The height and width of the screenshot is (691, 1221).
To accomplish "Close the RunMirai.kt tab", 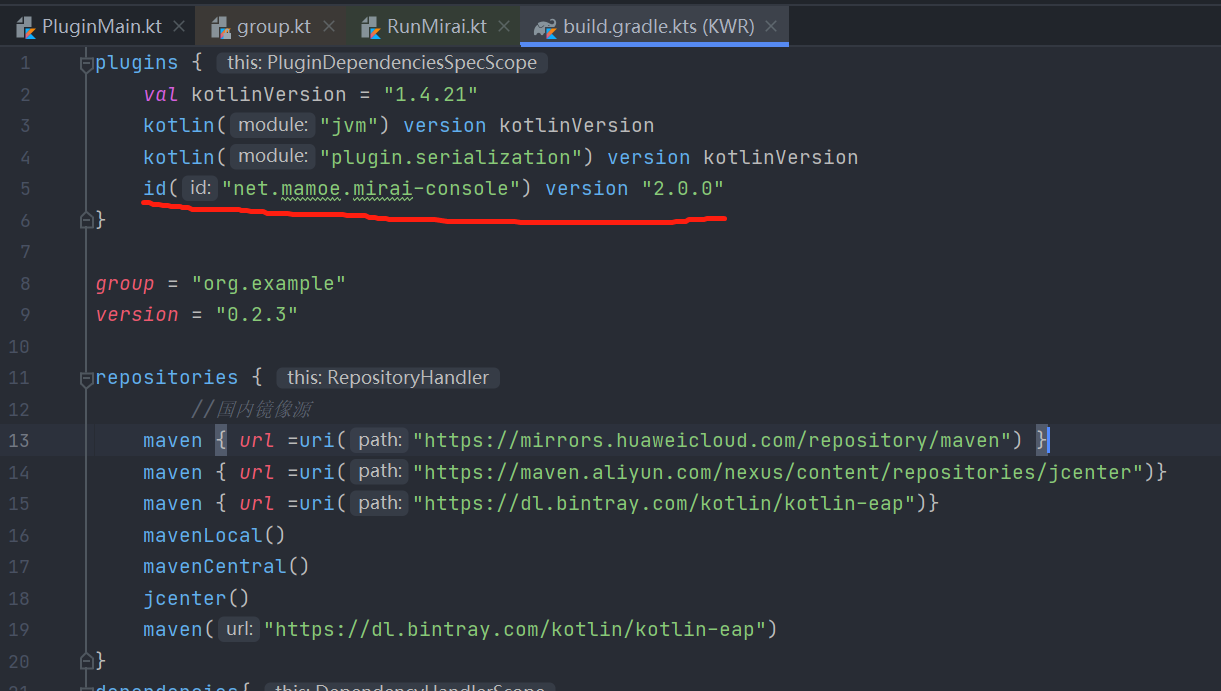I will point(505,27).
